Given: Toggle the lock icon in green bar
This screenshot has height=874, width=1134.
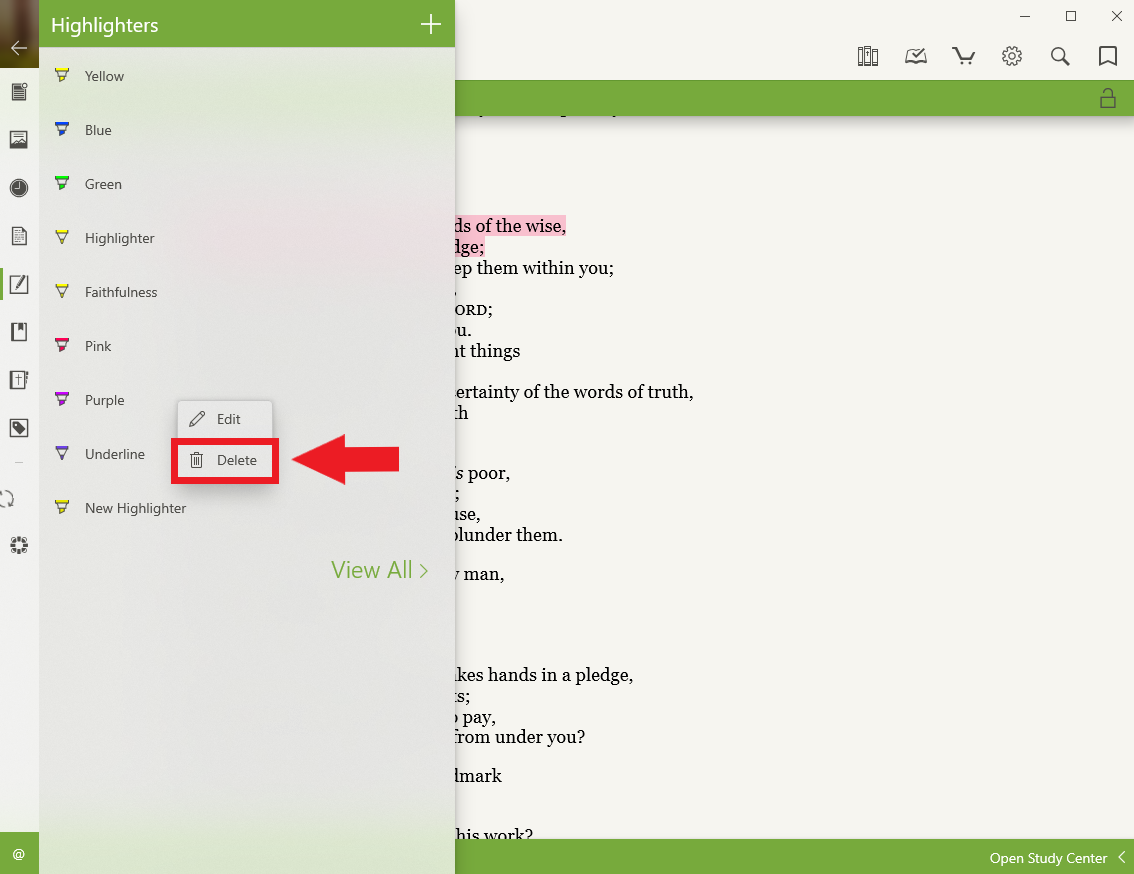Looking at the screenshot, I should [x=1107, y=98].
